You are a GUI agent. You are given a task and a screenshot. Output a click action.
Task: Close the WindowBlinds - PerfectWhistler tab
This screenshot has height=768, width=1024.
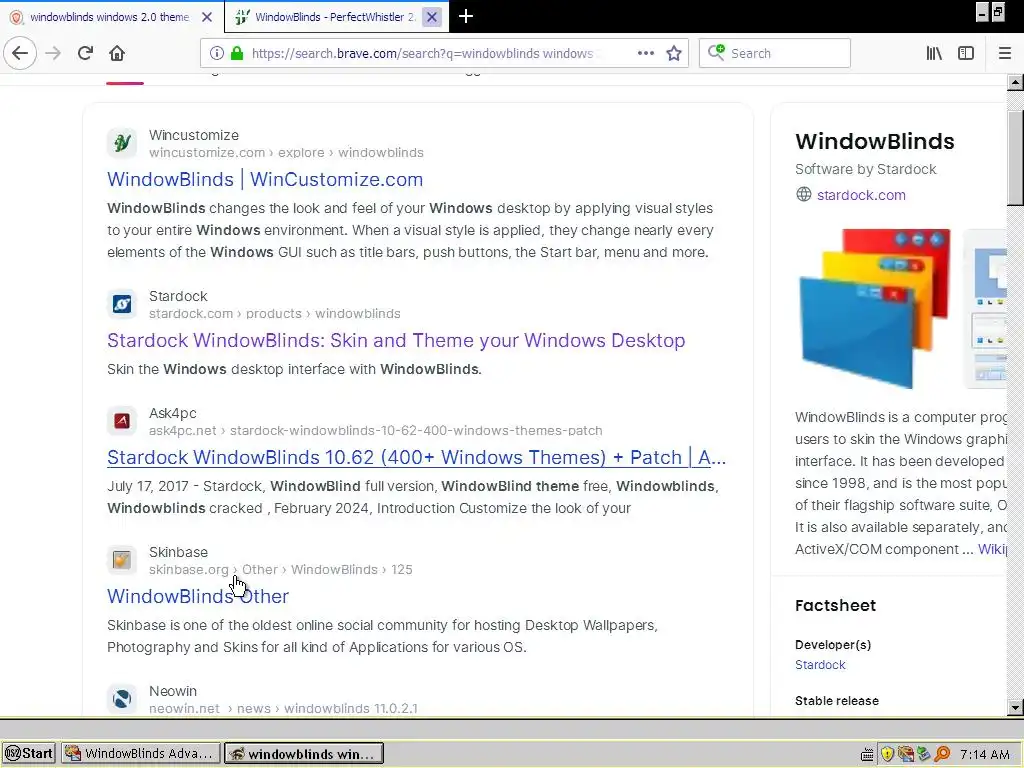[x=432, y=17]
